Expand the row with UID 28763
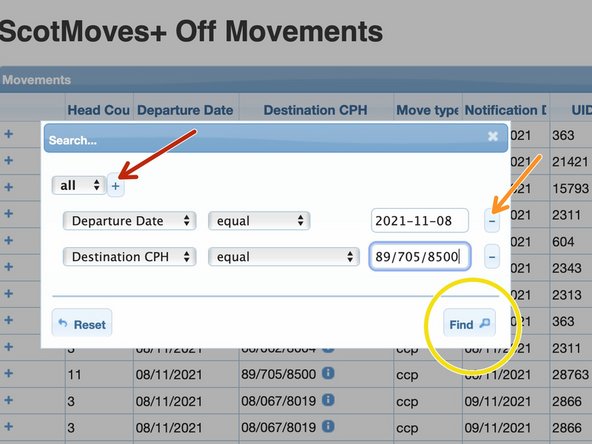 pyautogui.click(x=9, y=374)
